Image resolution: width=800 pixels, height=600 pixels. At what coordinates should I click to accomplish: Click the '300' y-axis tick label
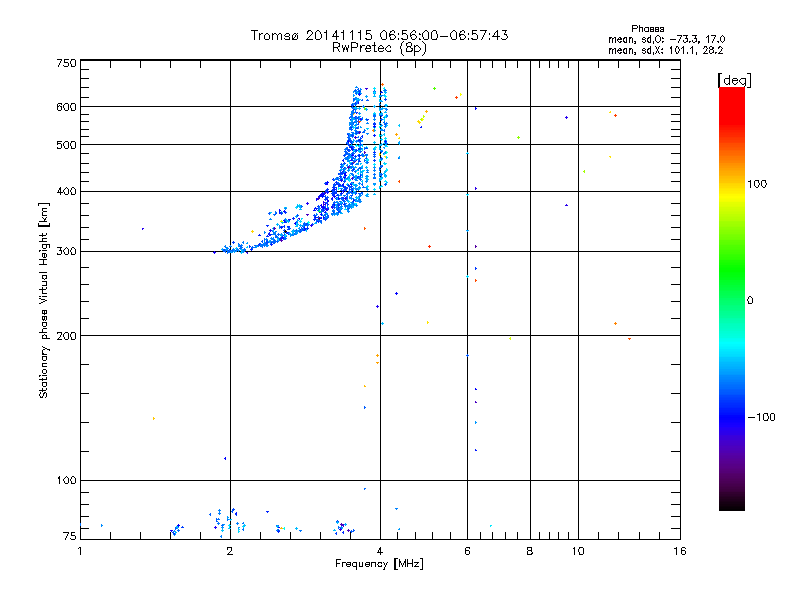click(66, 251)
